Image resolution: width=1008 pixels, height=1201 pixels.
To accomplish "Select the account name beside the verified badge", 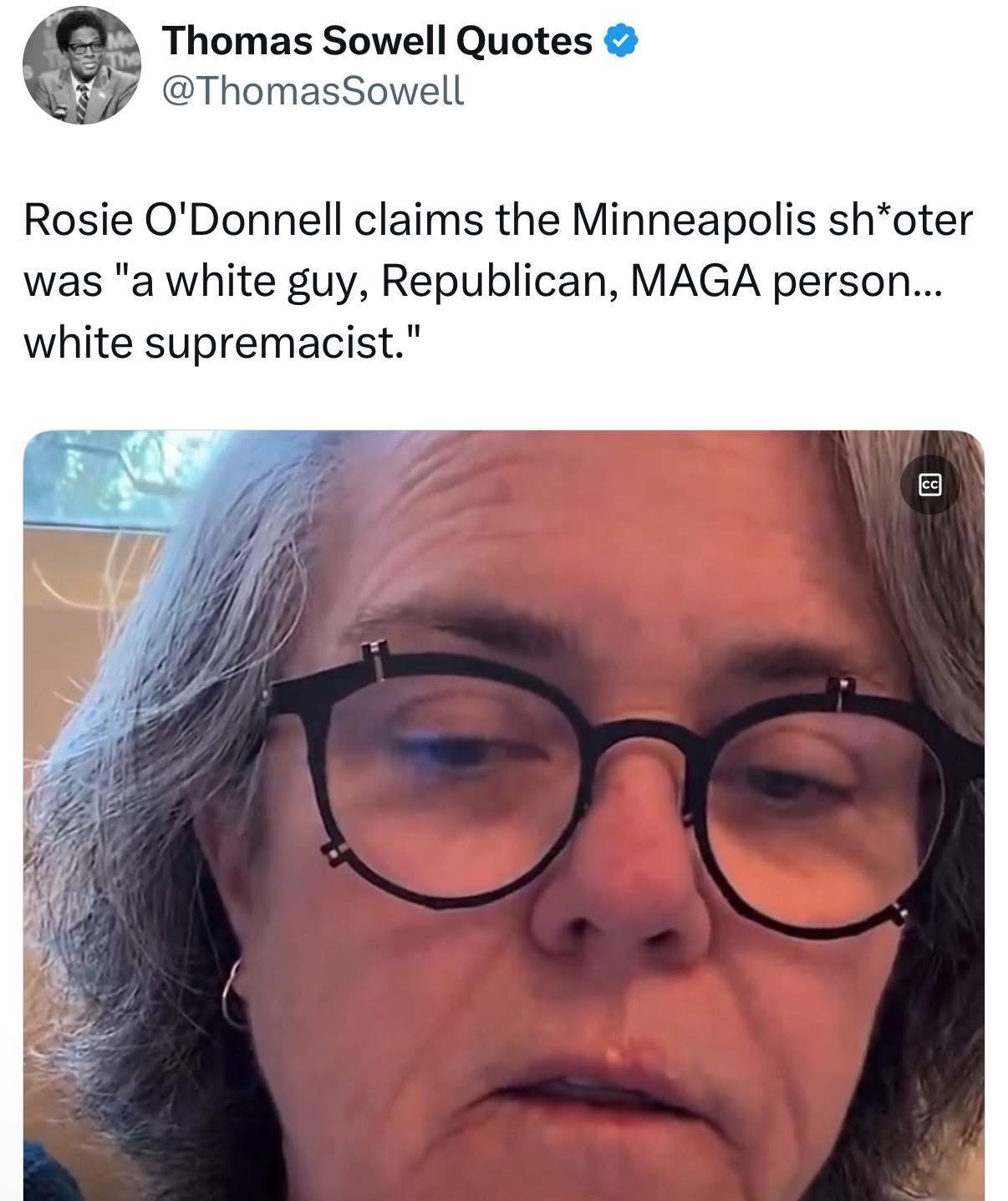I will tap(379, 41).
